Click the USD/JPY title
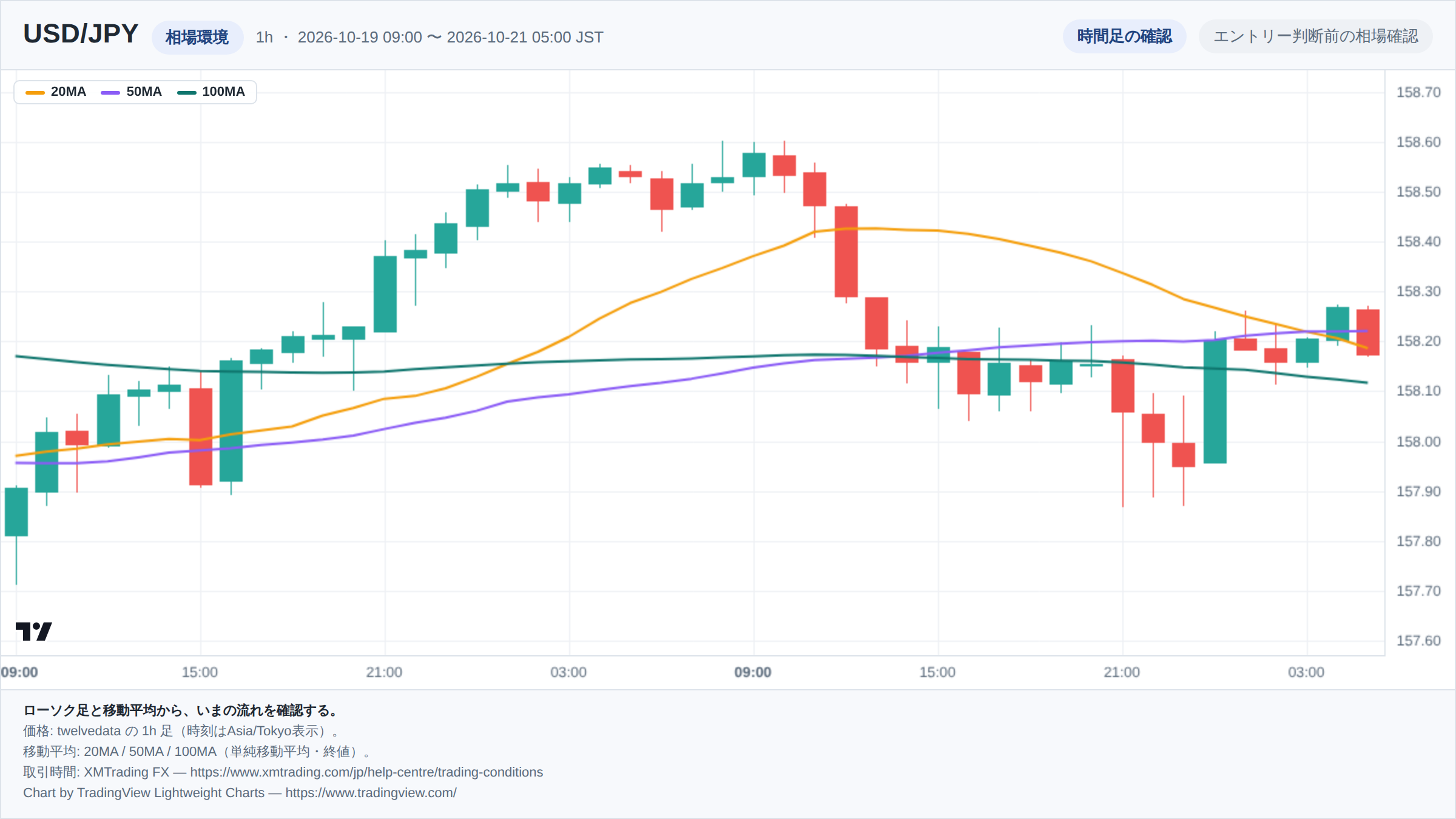 click(81, 34)
